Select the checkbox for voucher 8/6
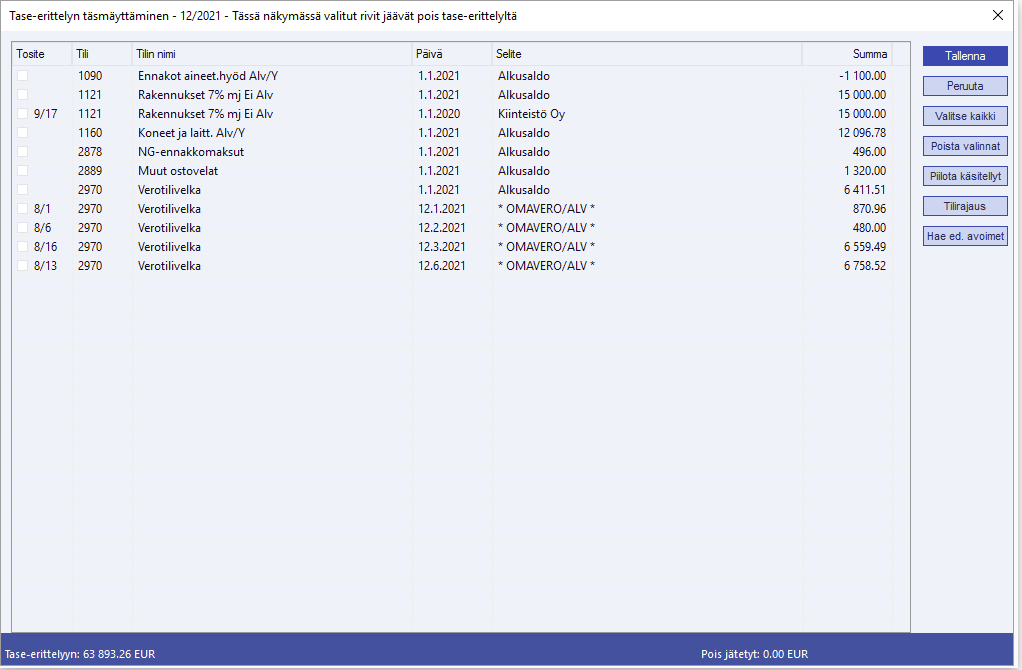Image resolution: width=1022 pixels, height=670 pixels. pyautogui.click(x=23, y=228)
